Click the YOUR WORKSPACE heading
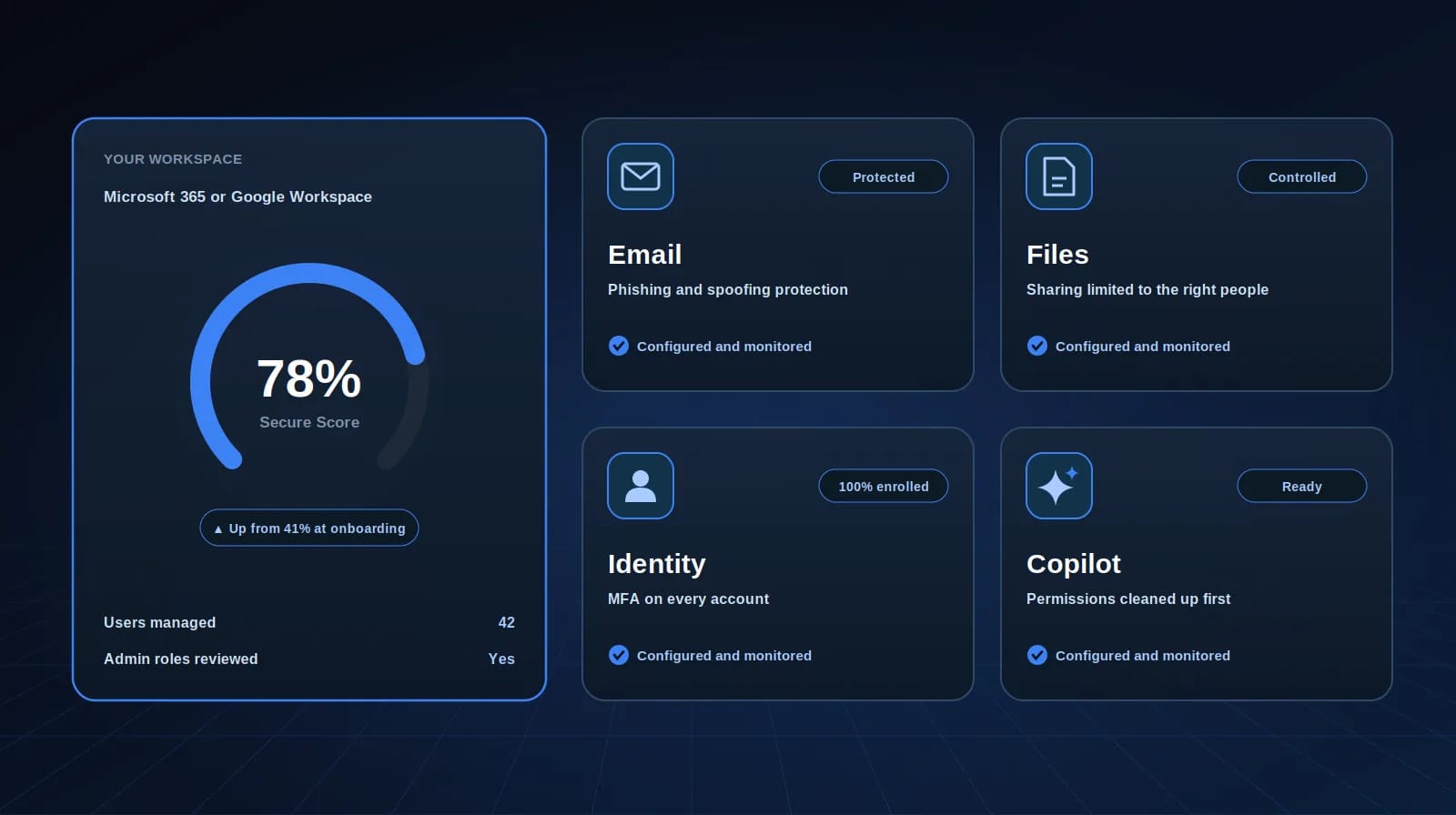Viewport: 1456px width, 815px height. [x=173, y=159]
